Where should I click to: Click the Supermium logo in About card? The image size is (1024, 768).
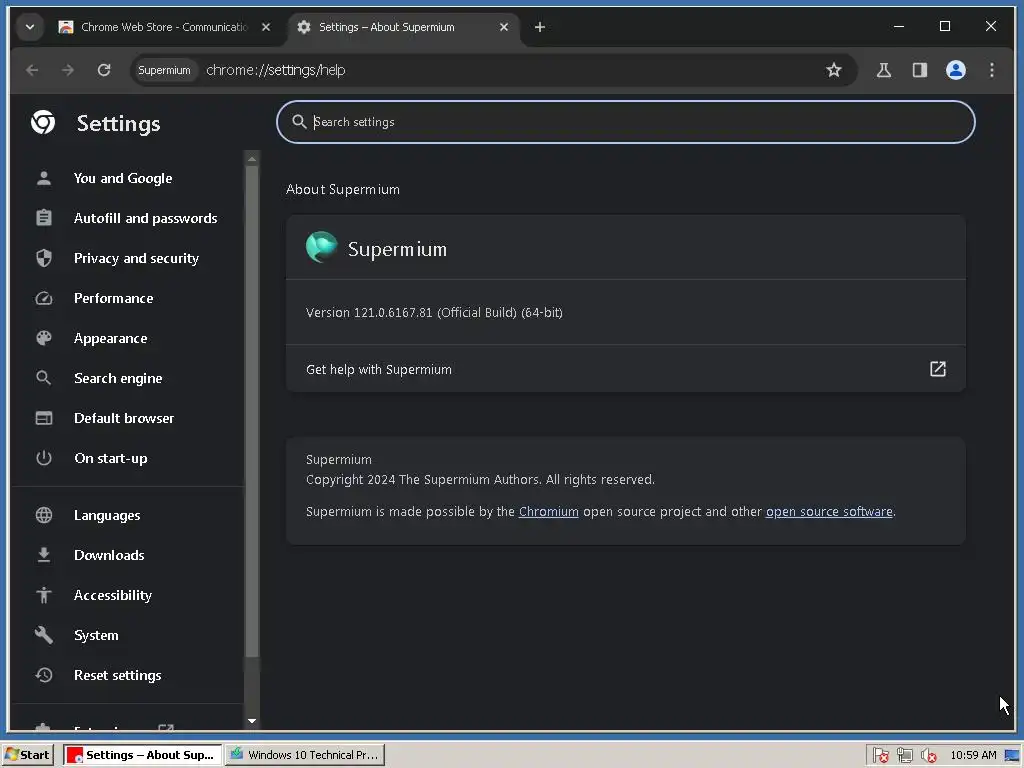[x=321, y=248]
